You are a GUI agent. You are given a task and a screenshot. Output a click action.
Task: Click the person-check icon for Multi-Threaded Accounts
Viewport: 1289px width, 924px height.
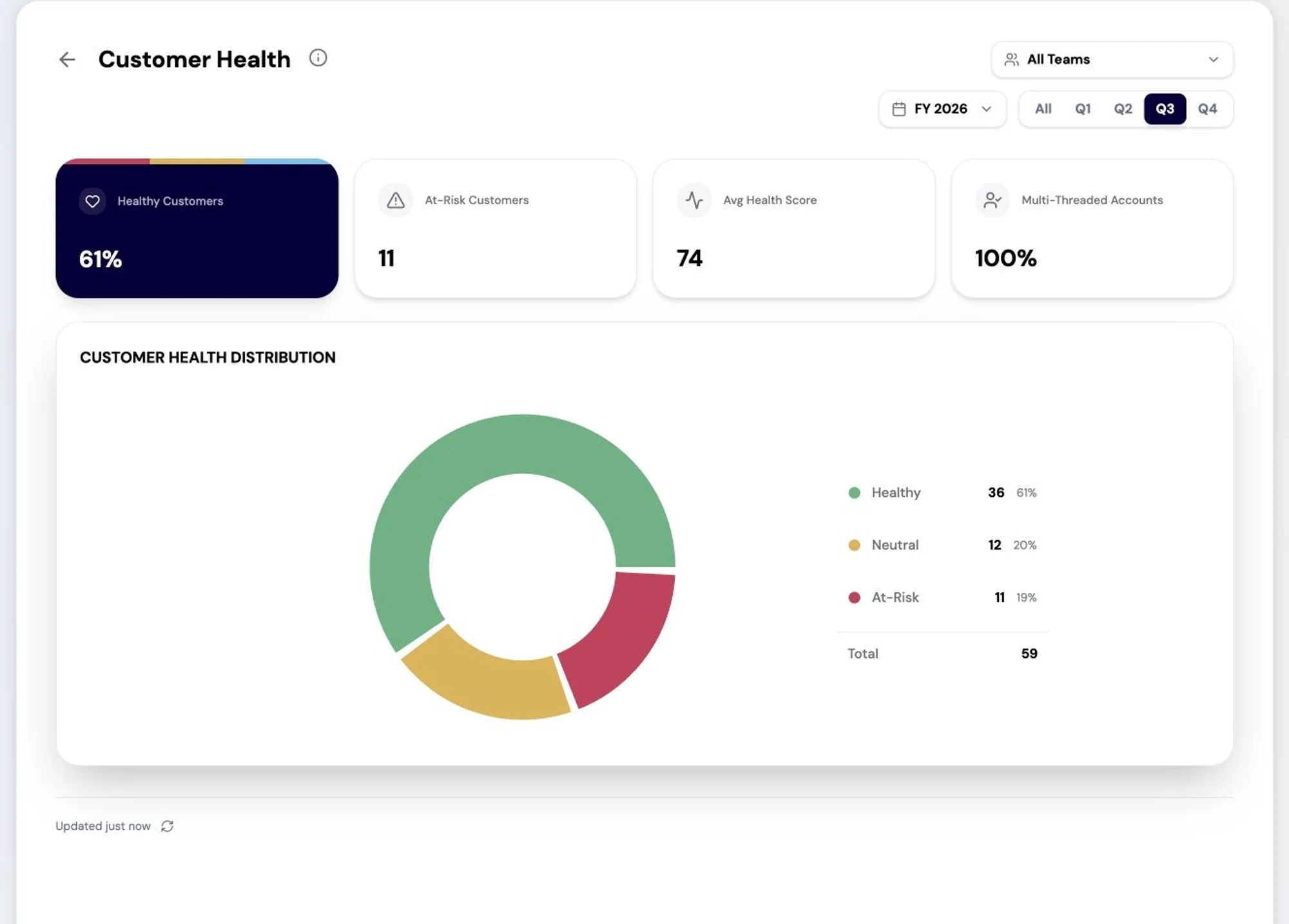(993, 200)
